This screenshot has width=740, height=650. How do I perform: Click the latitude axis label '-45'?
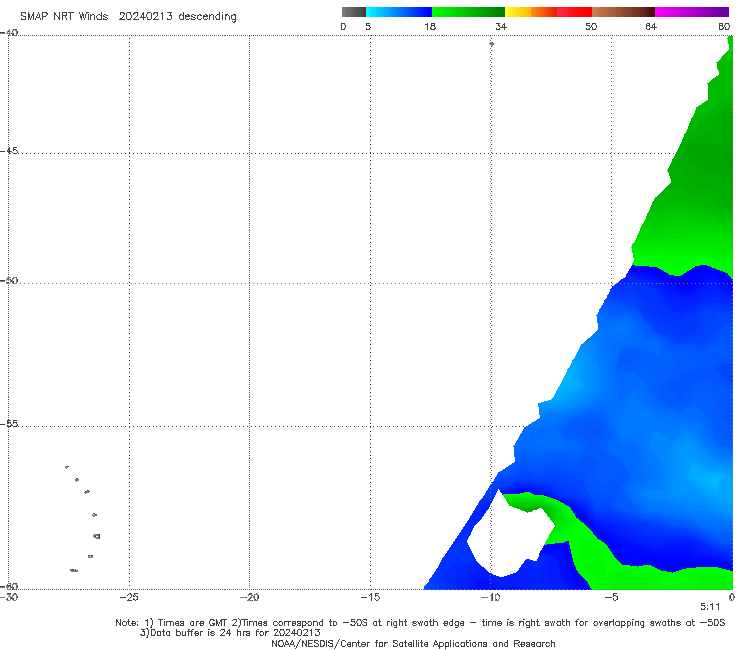click(x=9, y=151)
